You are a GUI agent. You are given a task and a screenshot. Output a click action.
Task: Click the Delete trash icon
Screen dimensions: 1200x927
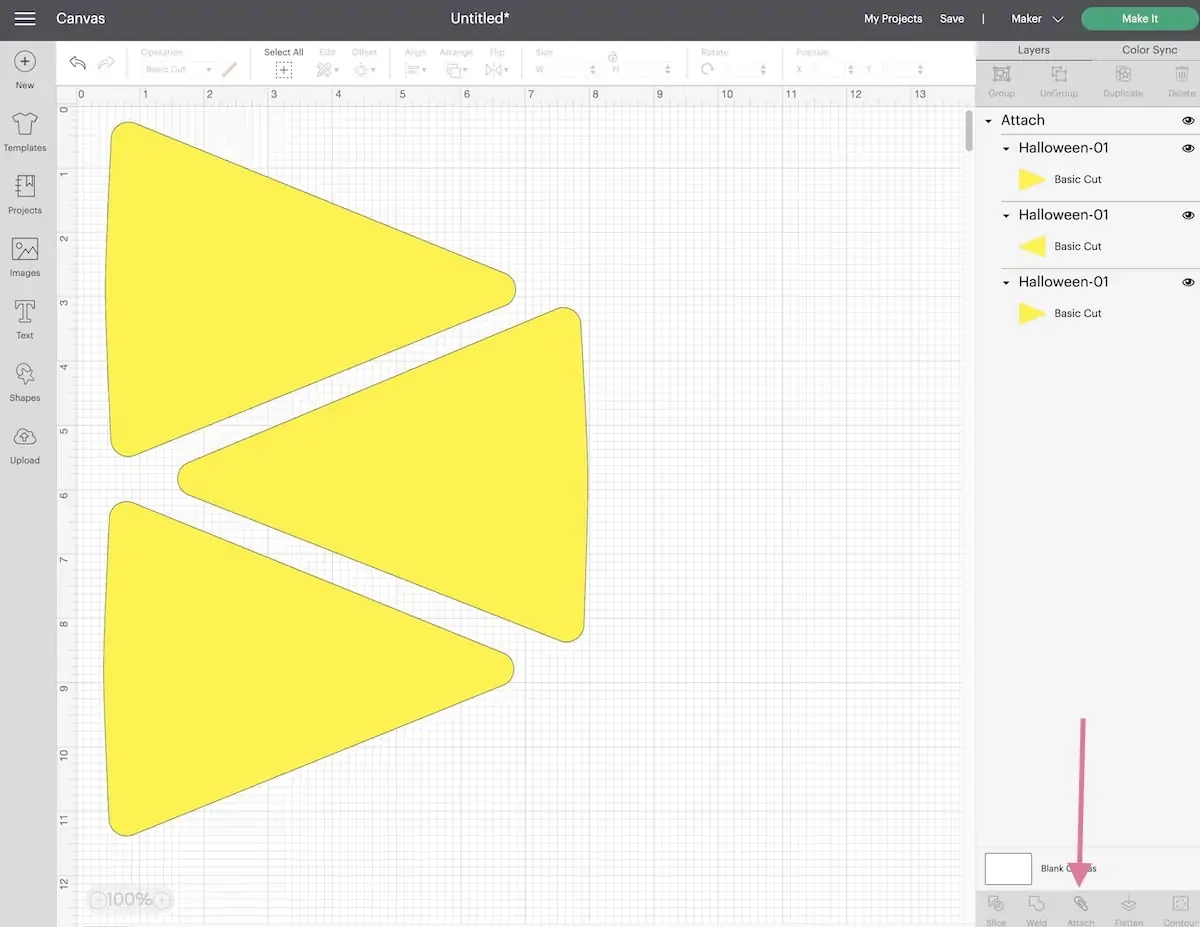tap(1181, 75)
